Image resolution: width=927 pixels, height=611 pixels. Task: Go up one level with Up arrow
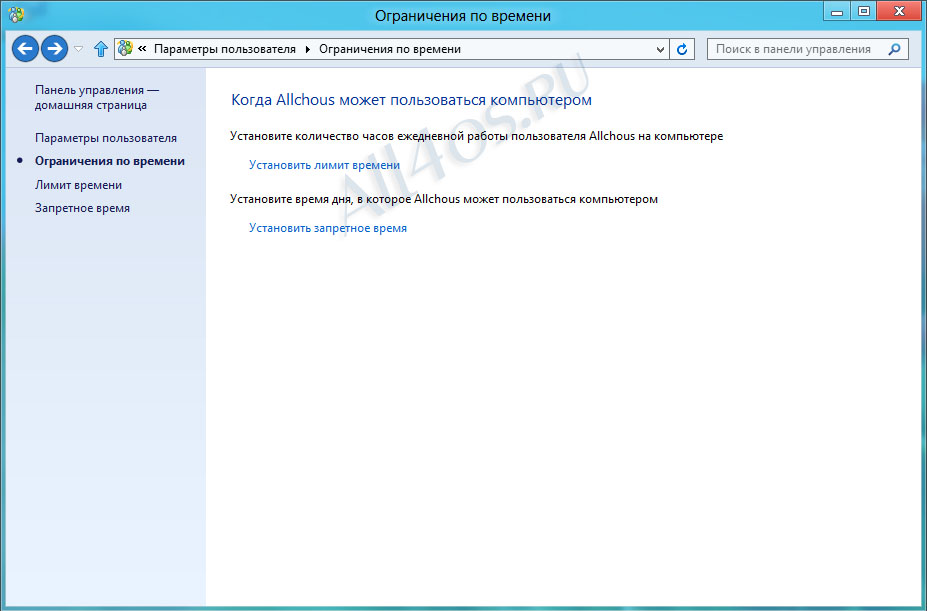pos(101,49)
